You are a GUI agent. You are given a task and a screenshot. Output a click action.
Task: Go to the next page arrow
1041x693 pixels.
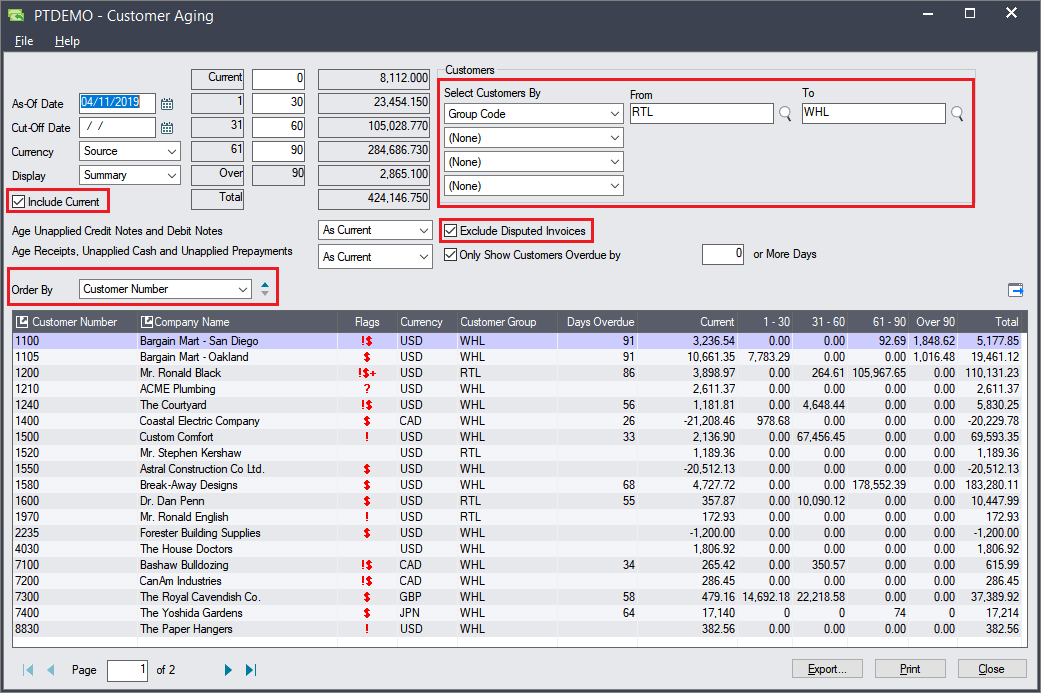(229, 670)
